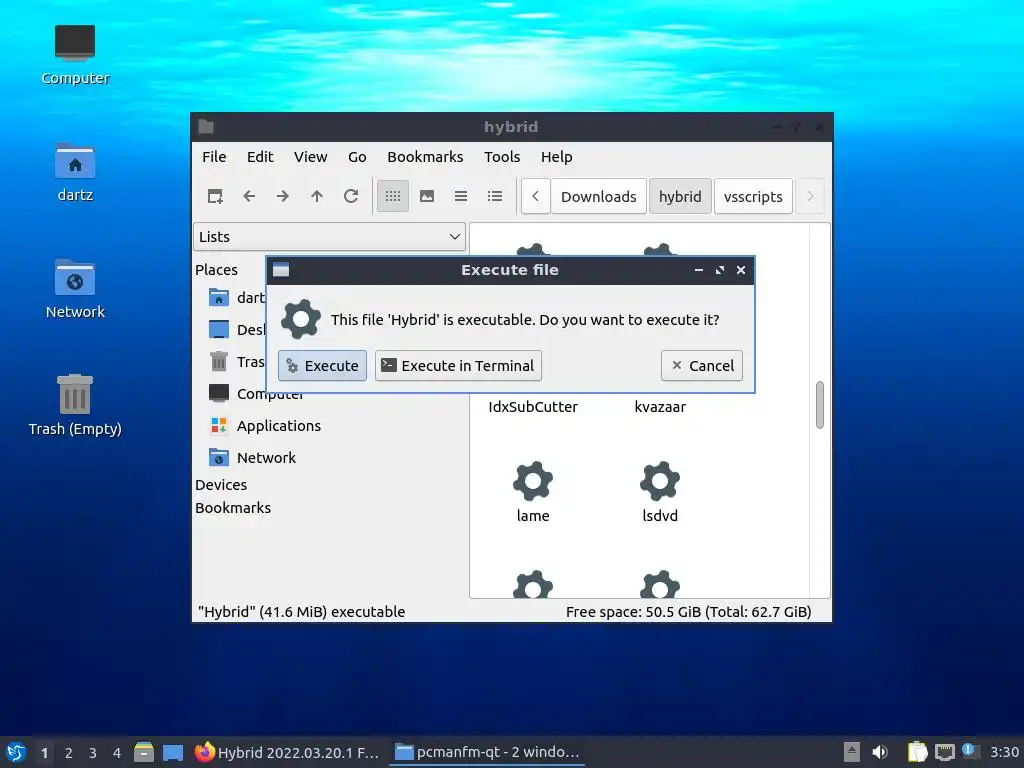1024x768 pixels.
Task: Expand the Lists side pane dropdown
Action: click(329, 236)
